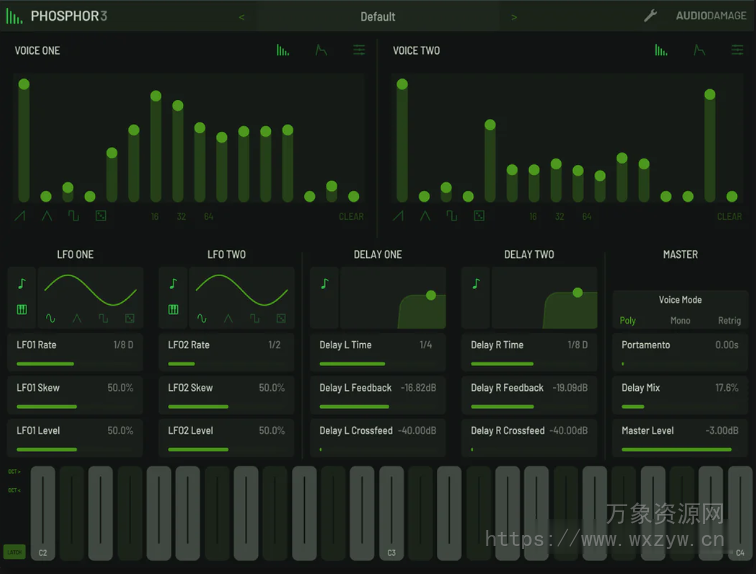Shift keyboard octave down with OCT <
Image resolution: width=756 pixels, height=574 pixels.
14,491
